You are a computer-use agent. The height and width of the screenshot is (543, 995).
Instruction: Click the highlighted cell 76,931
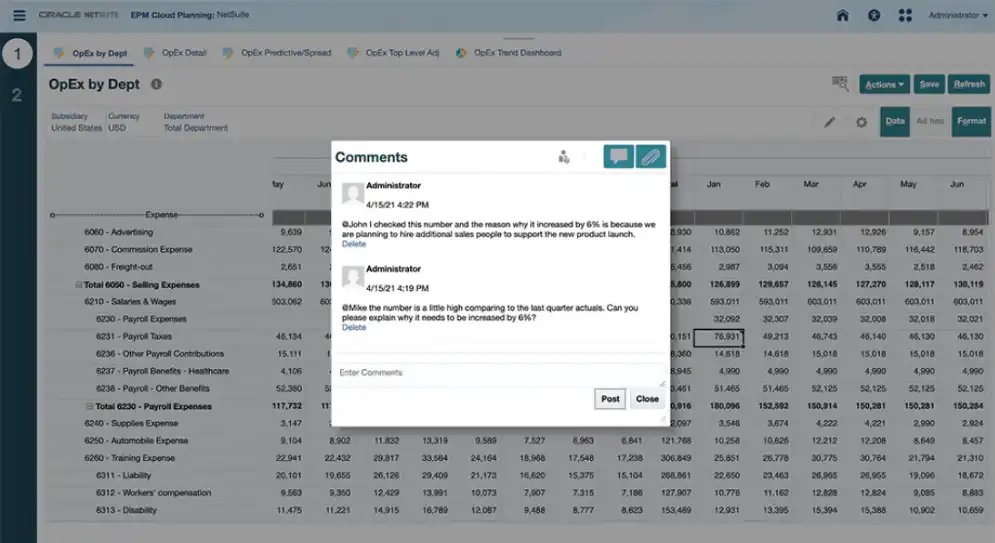pyautogui.click(x=718, y=337)
